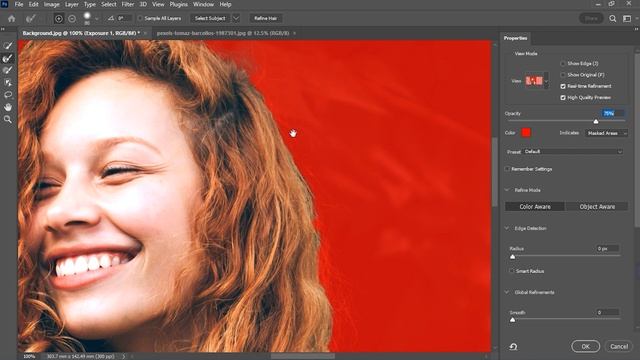Click the Home icon

(x=11, y=18)
